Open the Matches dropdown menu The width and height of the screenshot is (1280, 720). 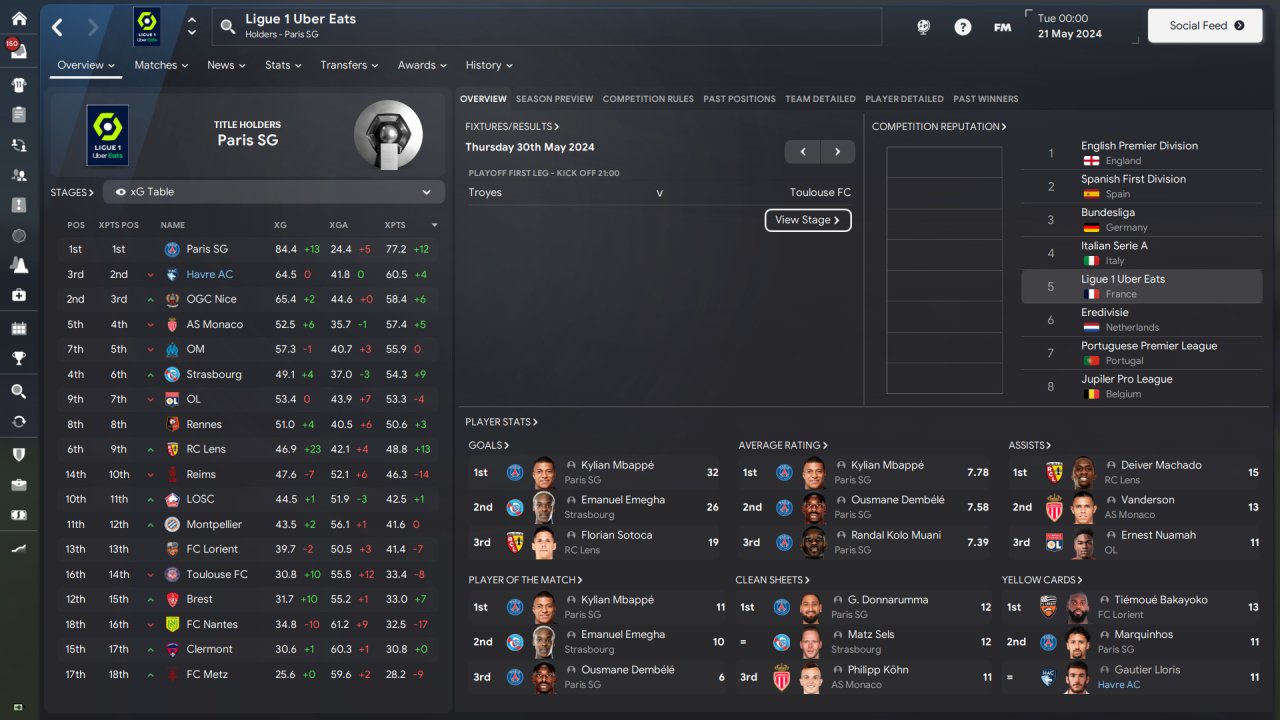(162, 65)
